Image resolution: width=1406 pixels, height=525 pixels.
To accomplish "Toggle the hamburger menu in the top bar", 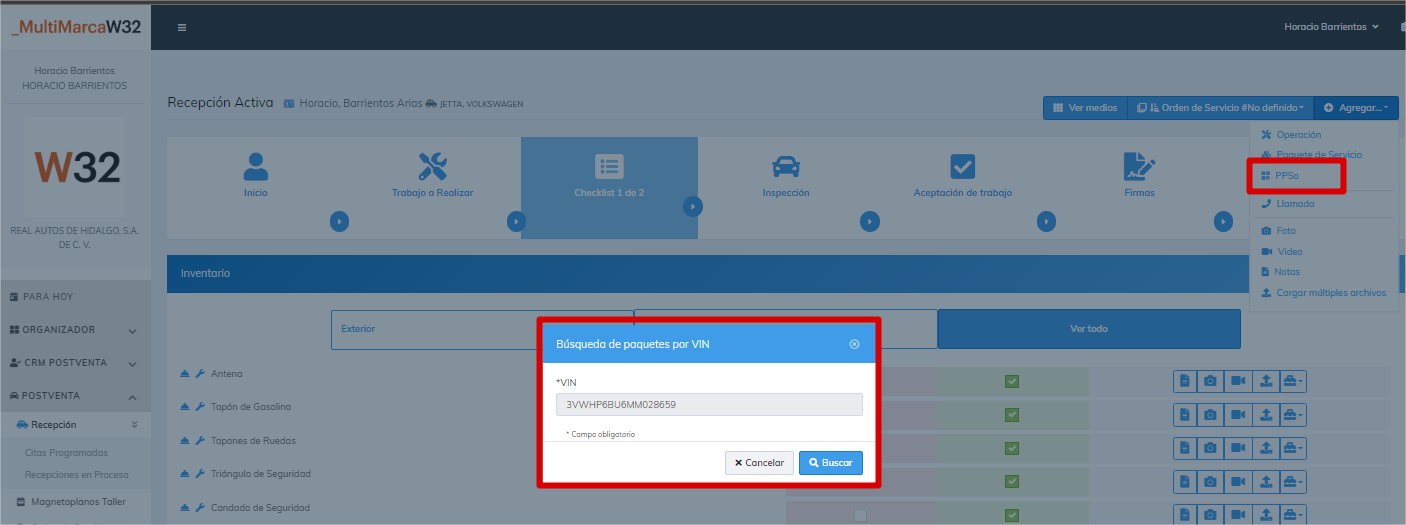I will (182, 27).
